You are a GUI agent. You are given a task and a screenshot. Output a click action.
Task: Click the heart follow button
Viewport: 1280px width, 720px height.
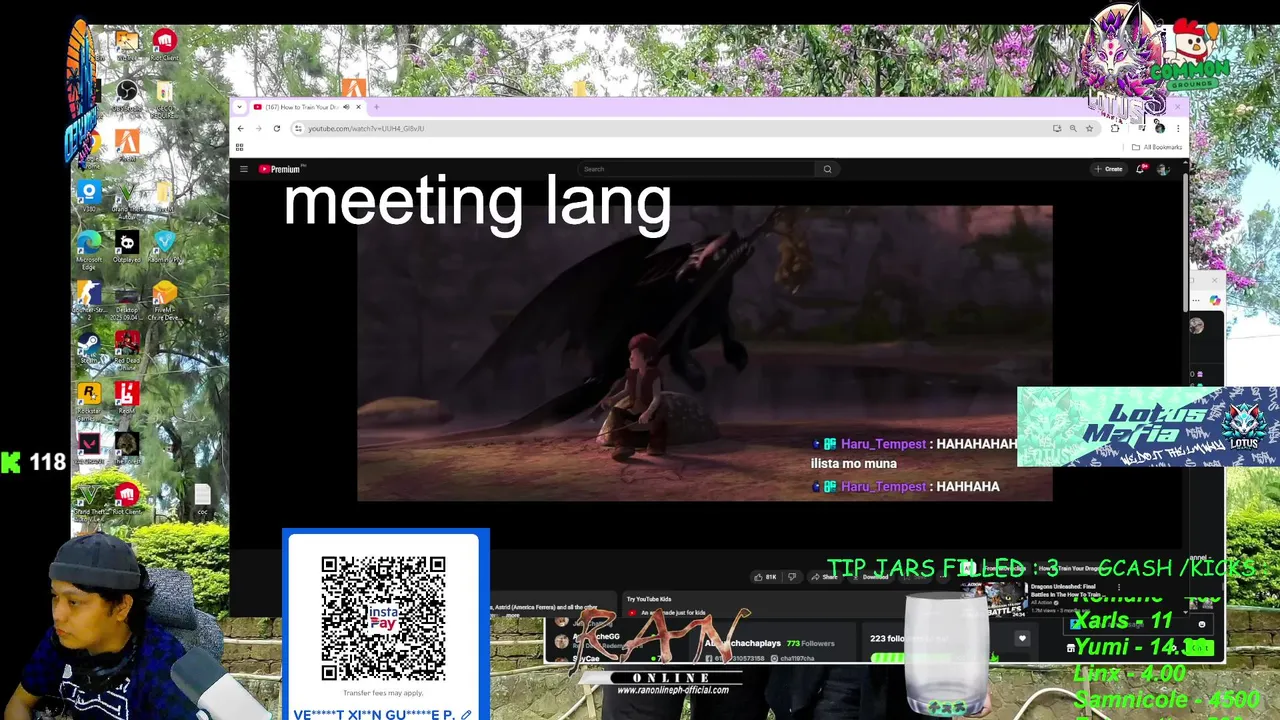point(1021,638)
